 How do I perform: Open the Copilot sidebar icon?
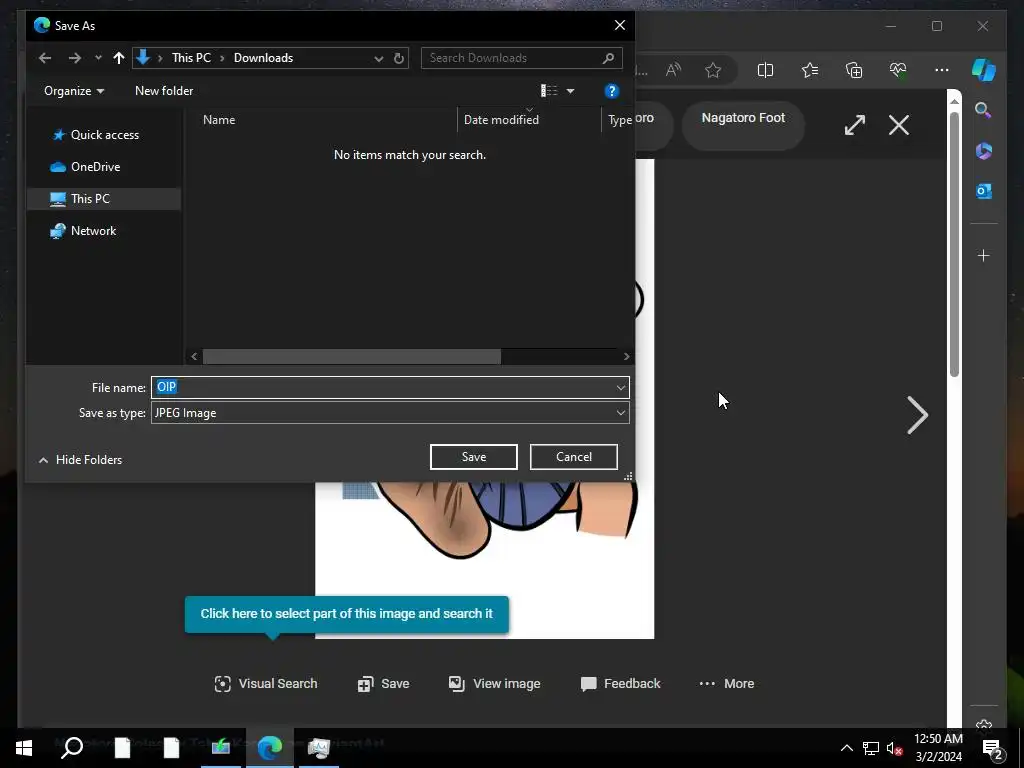[984, 70]
